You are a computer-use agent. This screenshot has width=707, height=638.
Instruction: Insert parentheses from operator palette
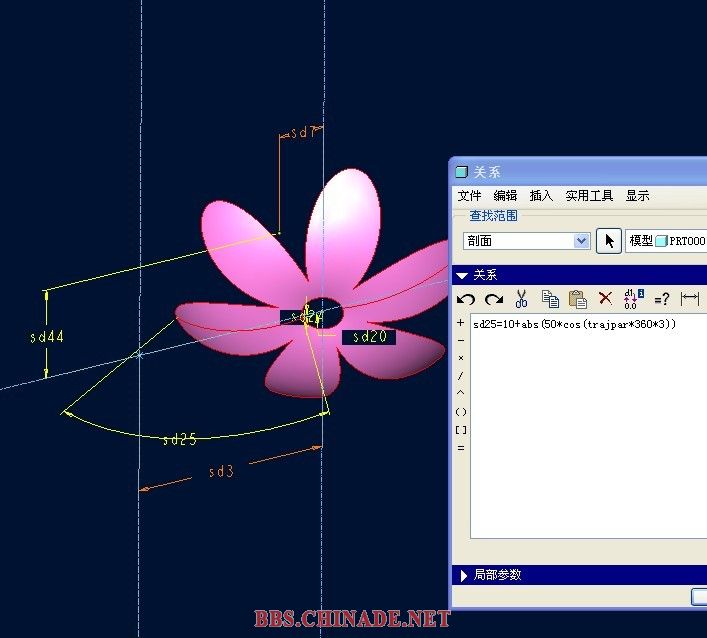click(460, 412)
